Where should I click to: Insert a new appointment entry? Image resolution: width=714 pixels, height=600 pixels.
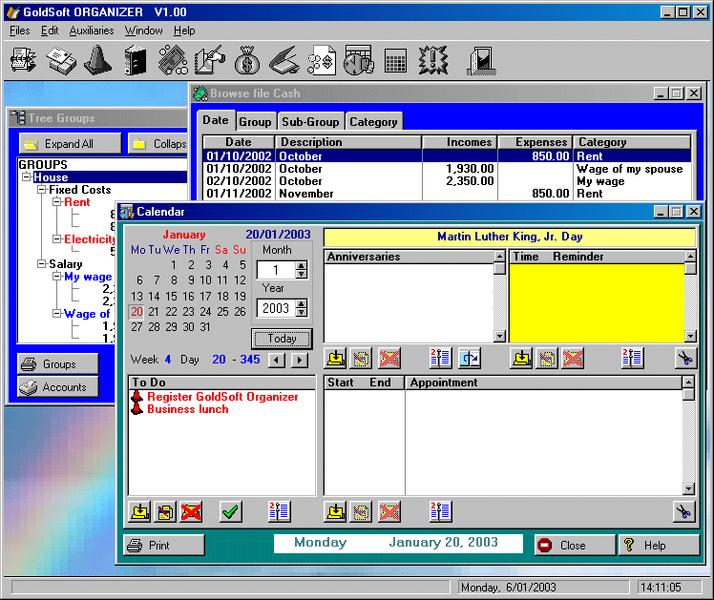point(336,512)
